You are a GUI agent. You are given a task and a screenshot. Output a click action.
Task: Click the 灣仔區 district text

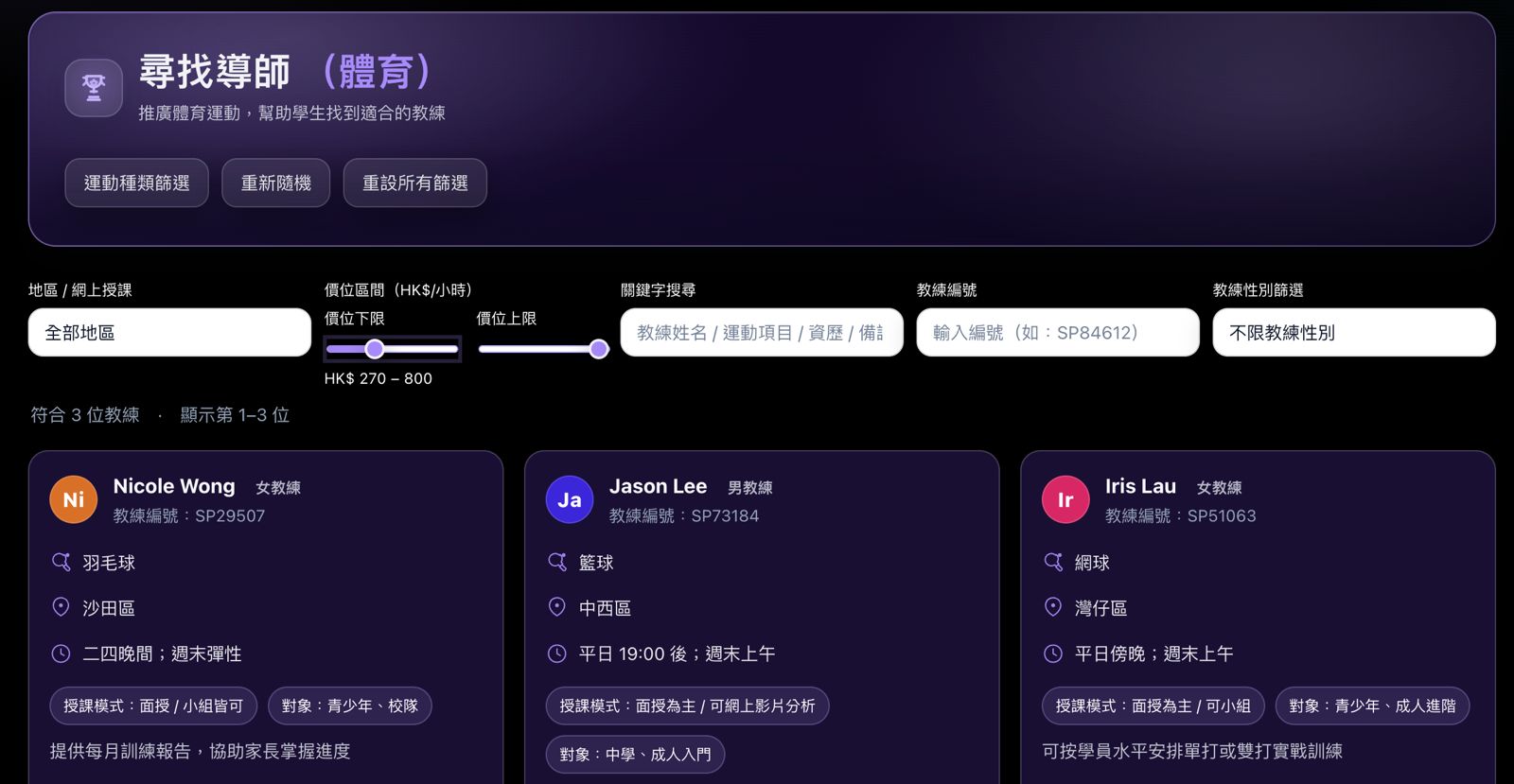[x=1100, y=608]
